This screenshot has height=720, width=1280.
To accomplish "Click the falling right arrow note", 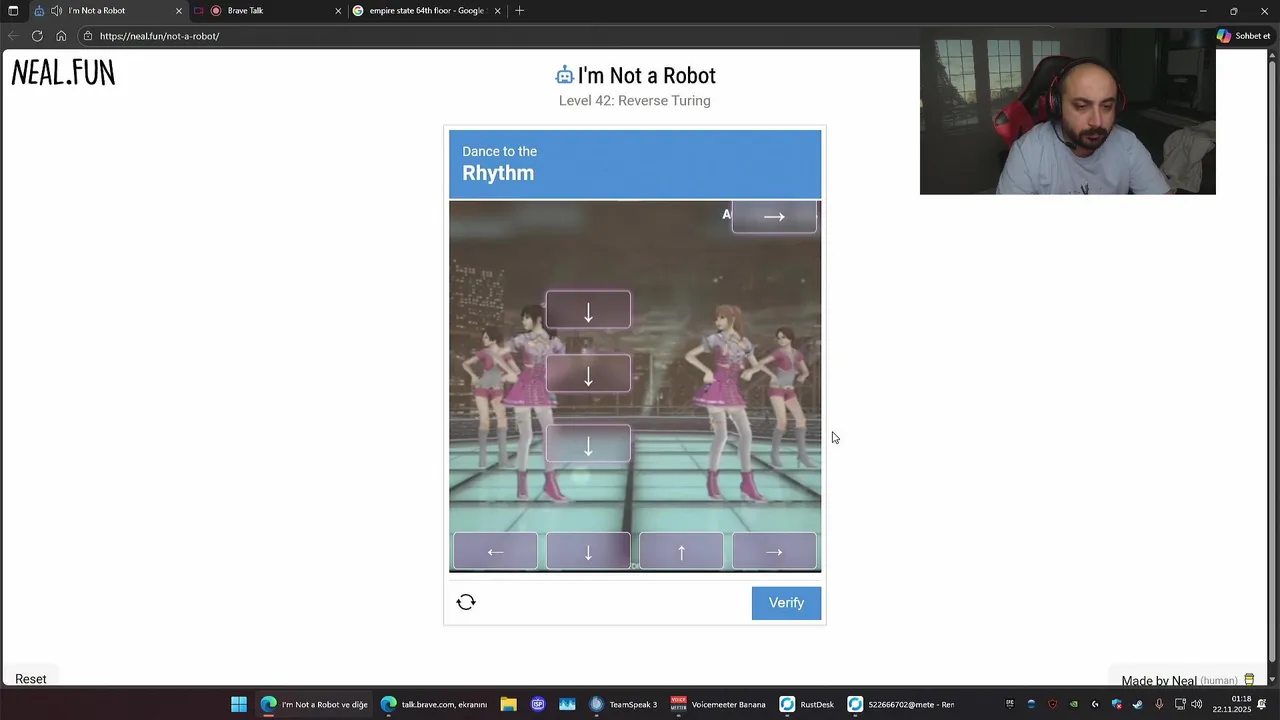I will [x=774, y=216].
